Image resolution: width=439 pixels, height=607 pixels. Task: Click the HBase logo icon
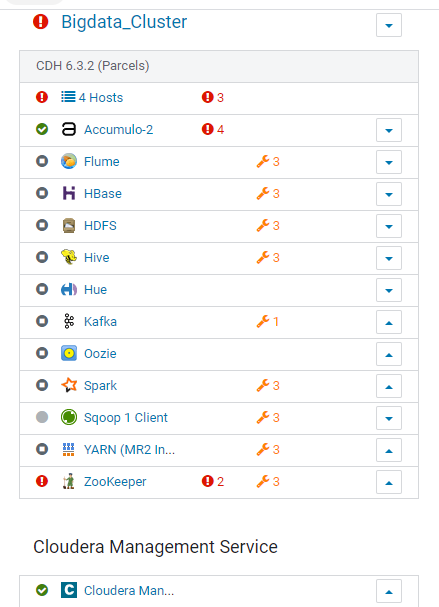click(69, 193)
